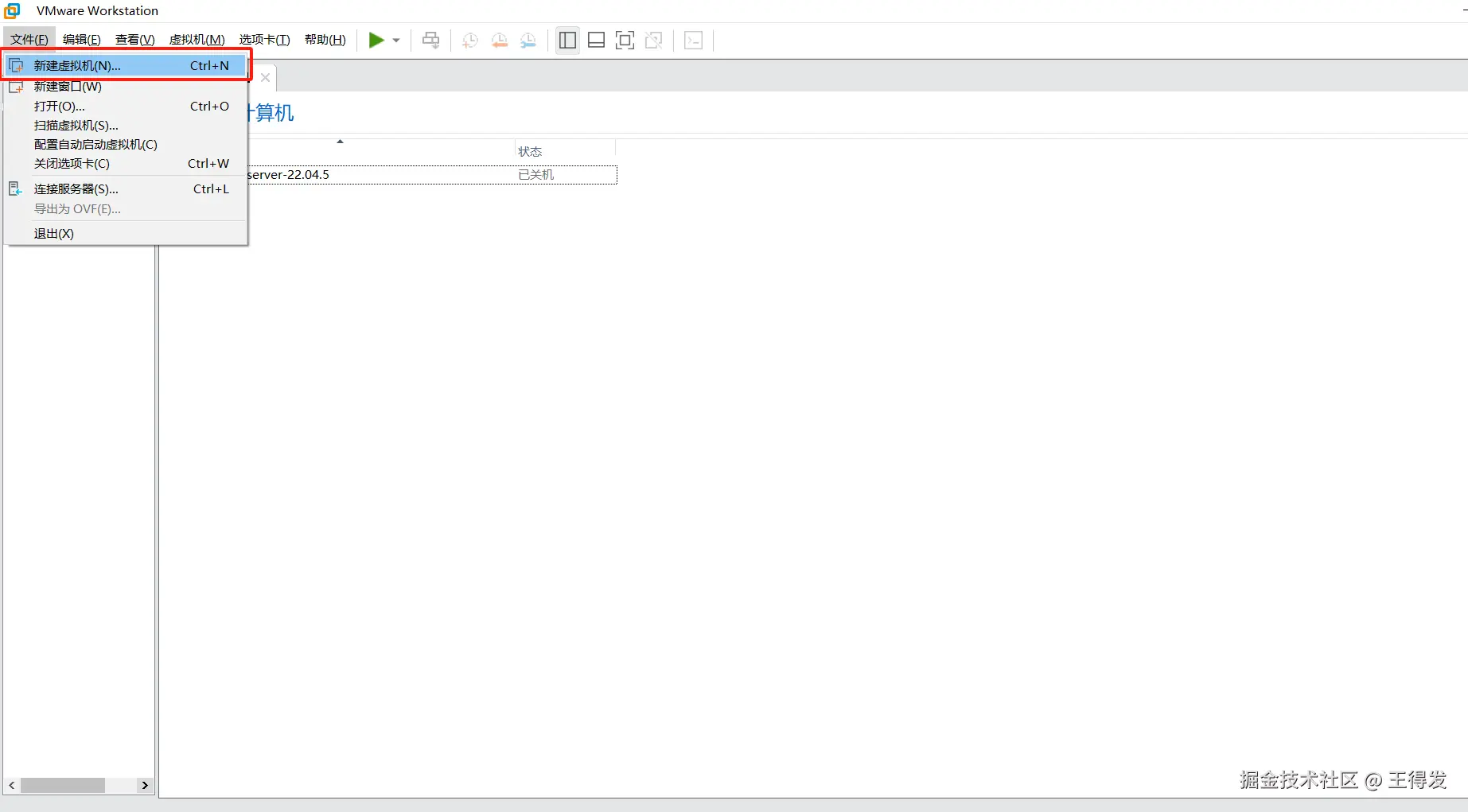Image resolution: width=1468 pixels, height=812 pixels.
Task: Open the 帮助(H) menu
Action: (325, 40)
